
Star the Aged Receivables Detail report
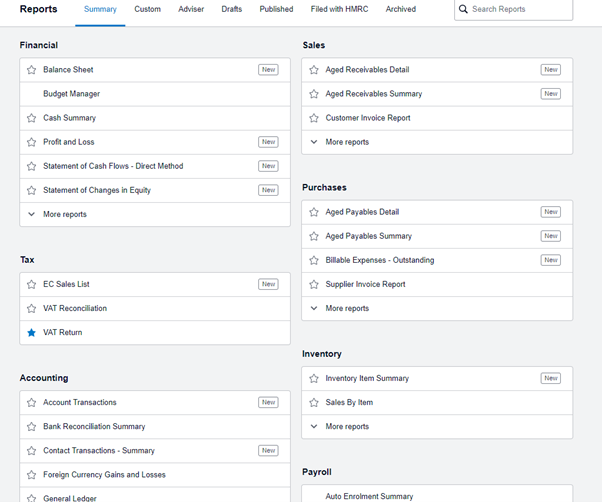pos(314,70)
